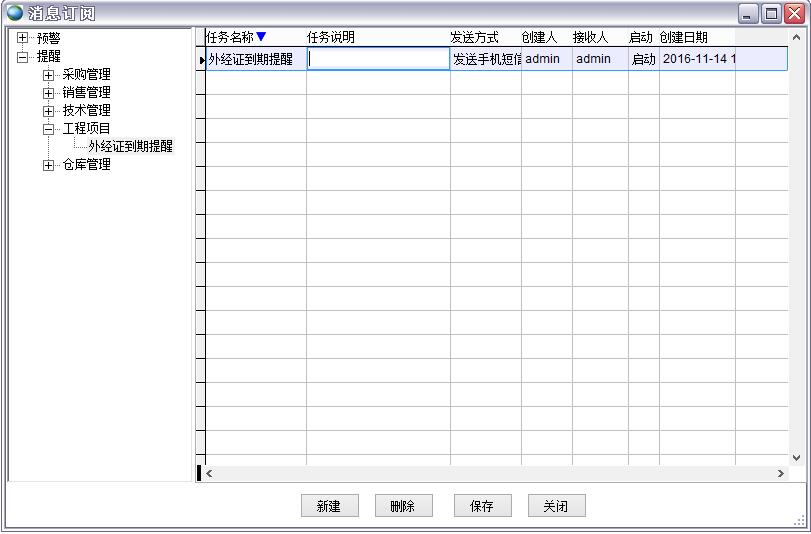Click the 发送方式 column header
The image size is (811, 534).
click(475, 37)
